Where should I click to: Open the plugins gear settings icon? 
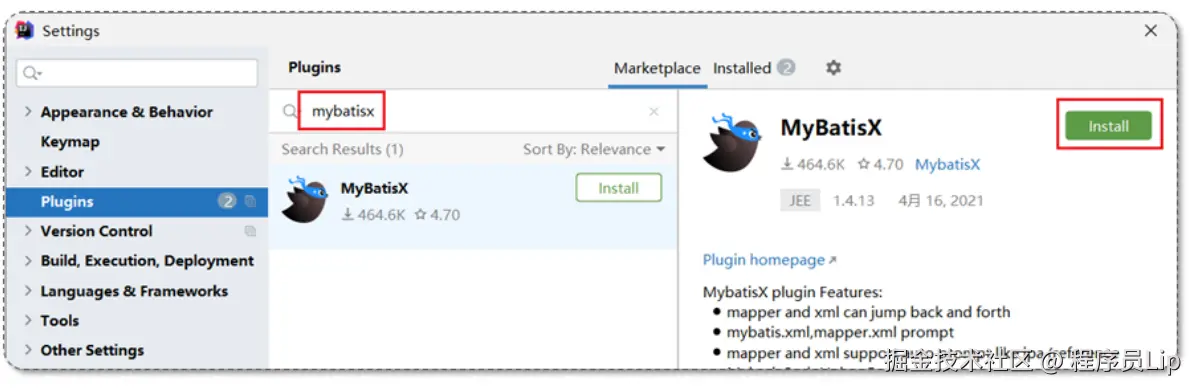[833, 68]
